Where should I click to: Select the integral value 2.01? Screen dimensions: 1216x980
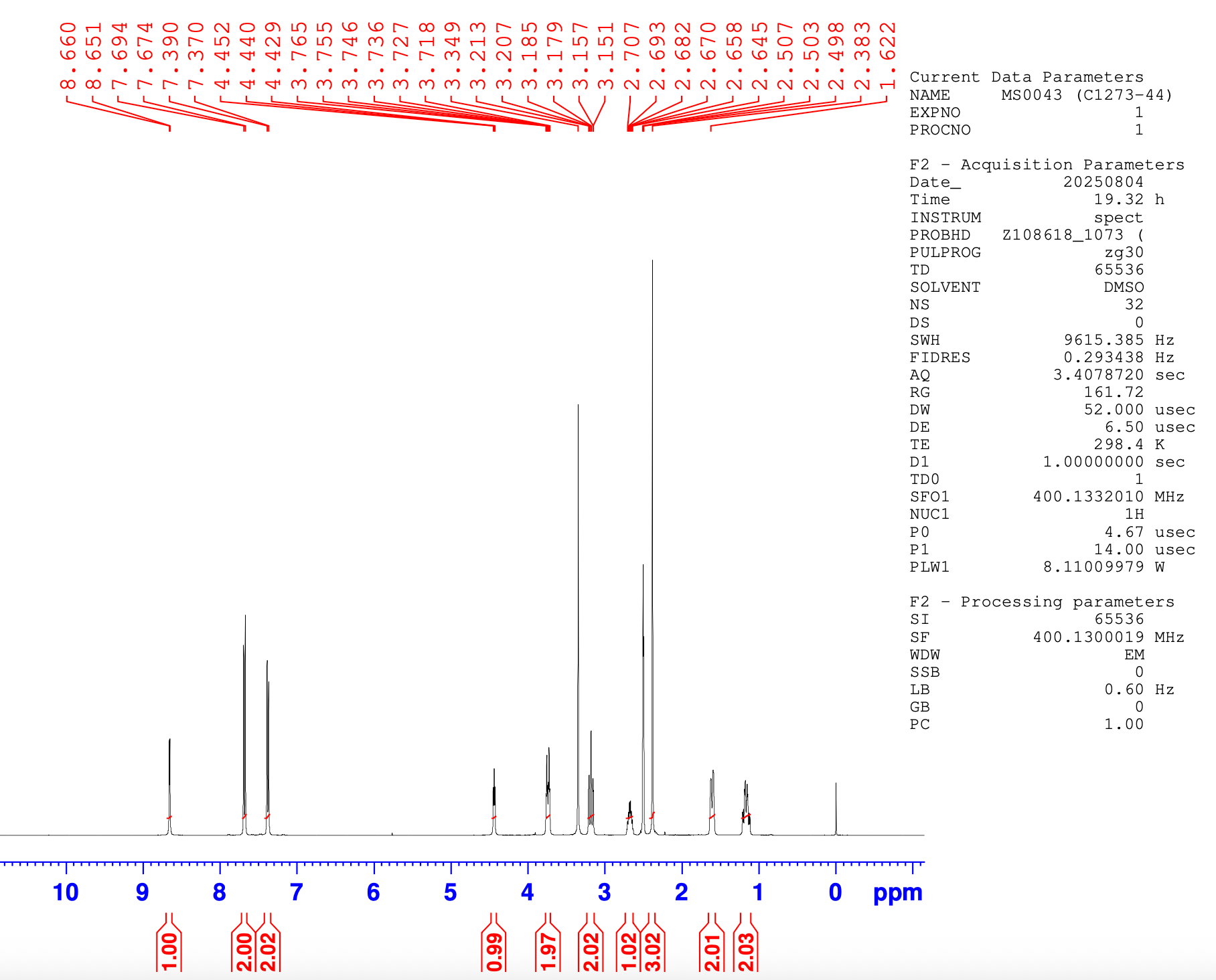pyautogui.click(x=712, y=952)
